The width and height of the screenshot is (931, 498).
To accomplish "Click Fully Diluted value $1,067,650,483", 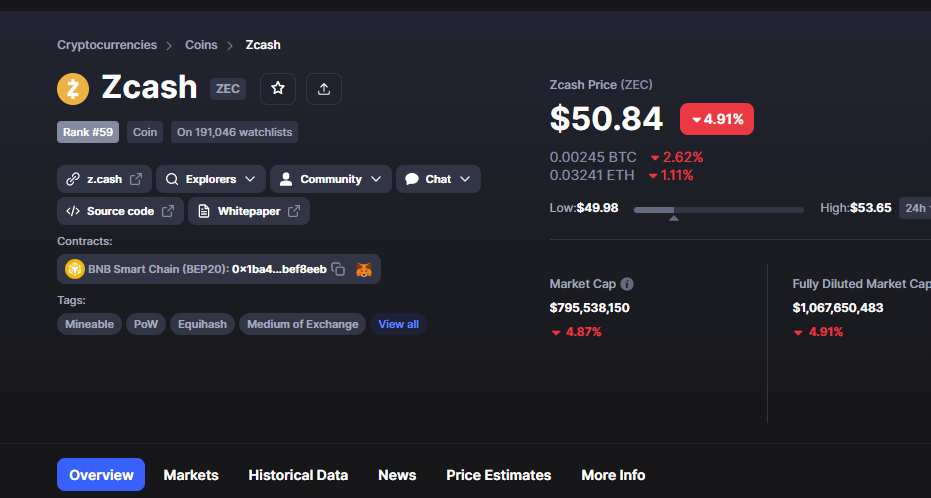I will (838, 308).
